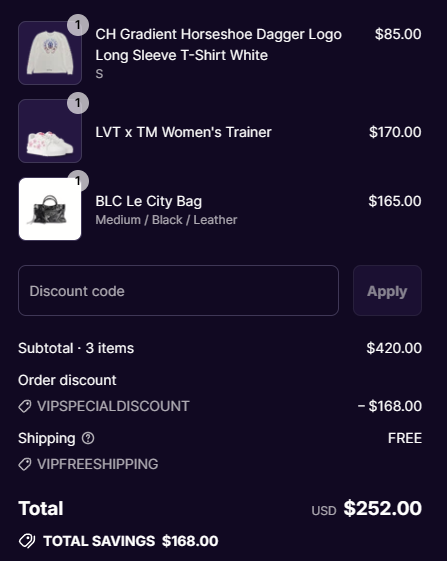Open the white long sleeve T-shirt thumbnail
The height and width of the screenshot is (561, 447).
point(50,53)
